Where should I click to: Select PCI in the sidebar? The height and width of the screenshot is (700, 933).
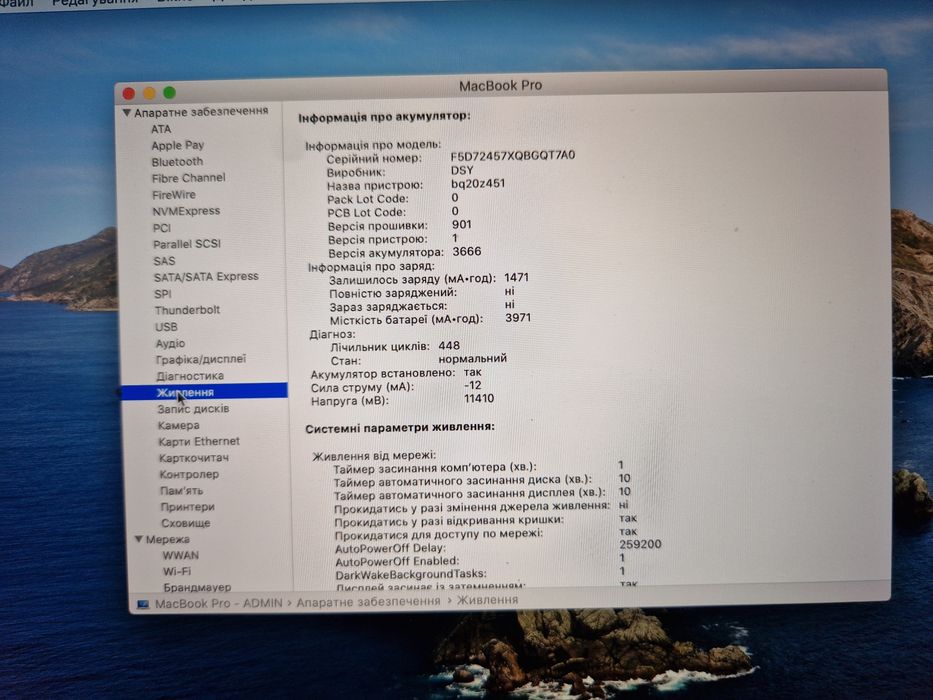point(162,228)
